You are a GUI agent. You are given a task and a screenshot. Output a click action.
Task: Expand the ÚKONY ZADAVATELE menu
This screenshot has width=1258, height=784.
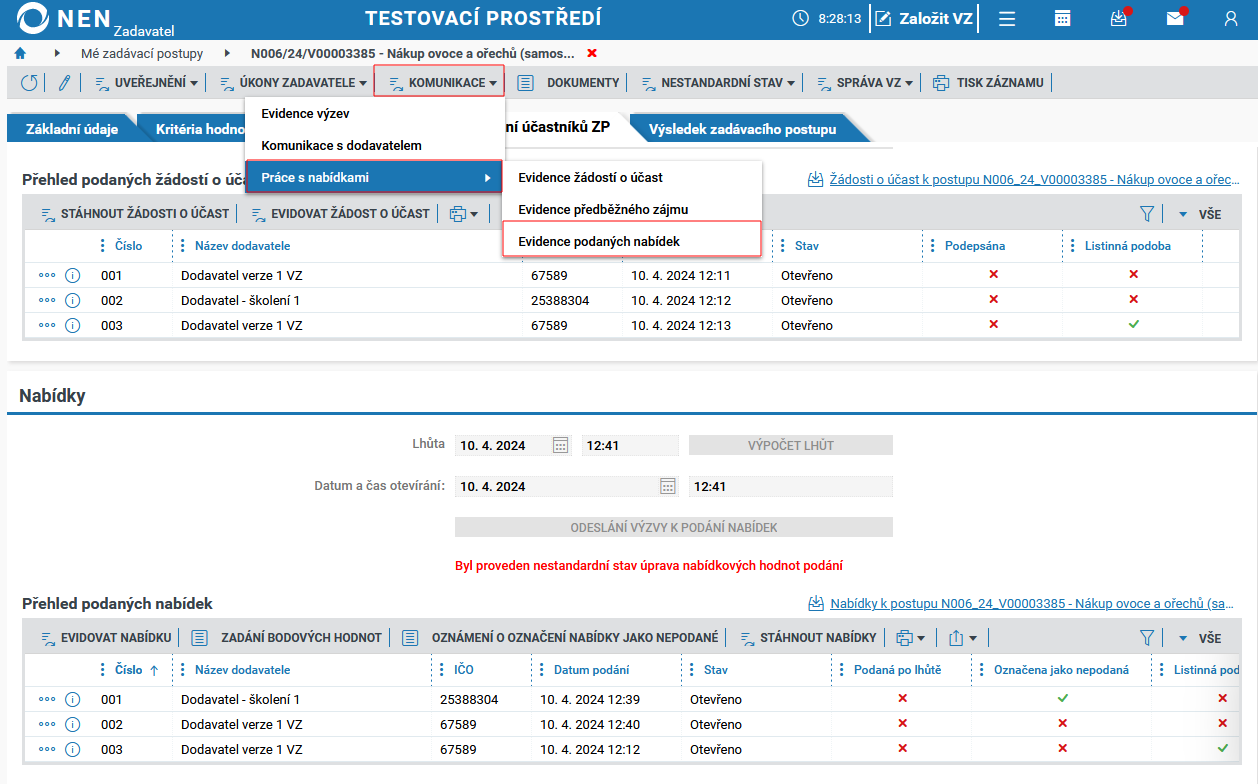[293, 83]
